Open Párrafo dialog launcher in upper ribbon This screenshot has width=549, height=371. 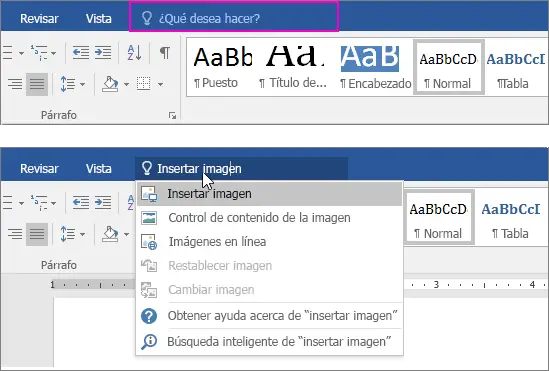(172, 115)
